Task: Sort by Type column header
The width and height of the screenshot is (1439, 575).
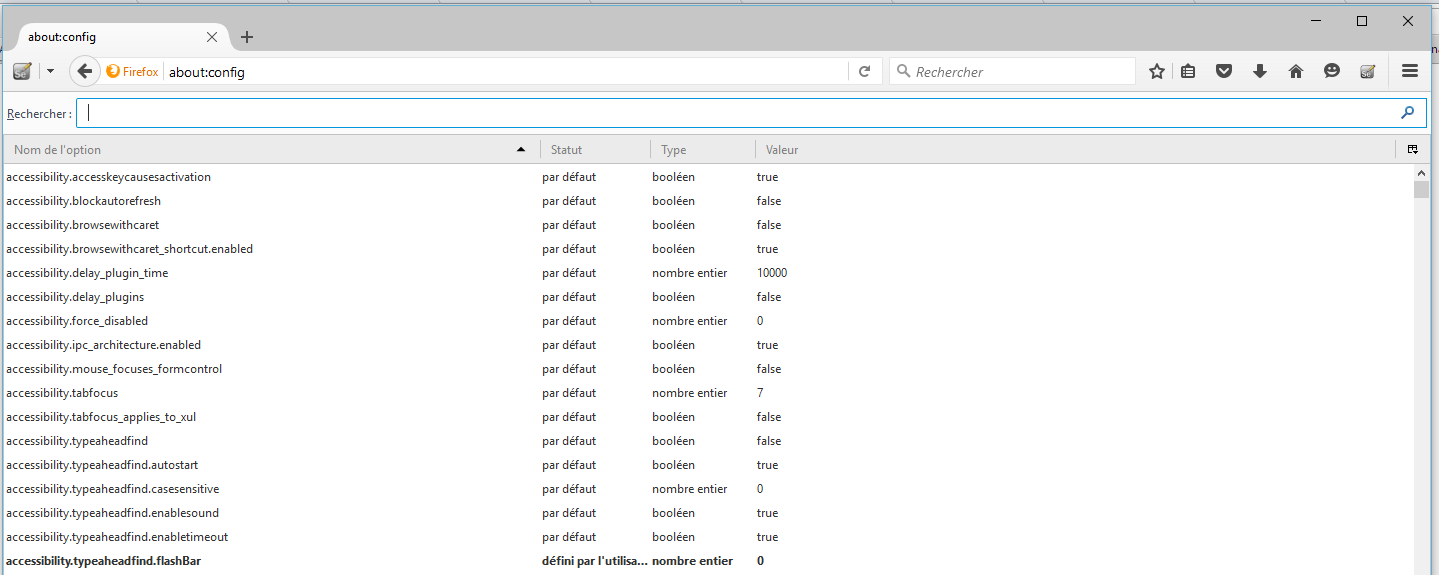Action: point(703,149)
